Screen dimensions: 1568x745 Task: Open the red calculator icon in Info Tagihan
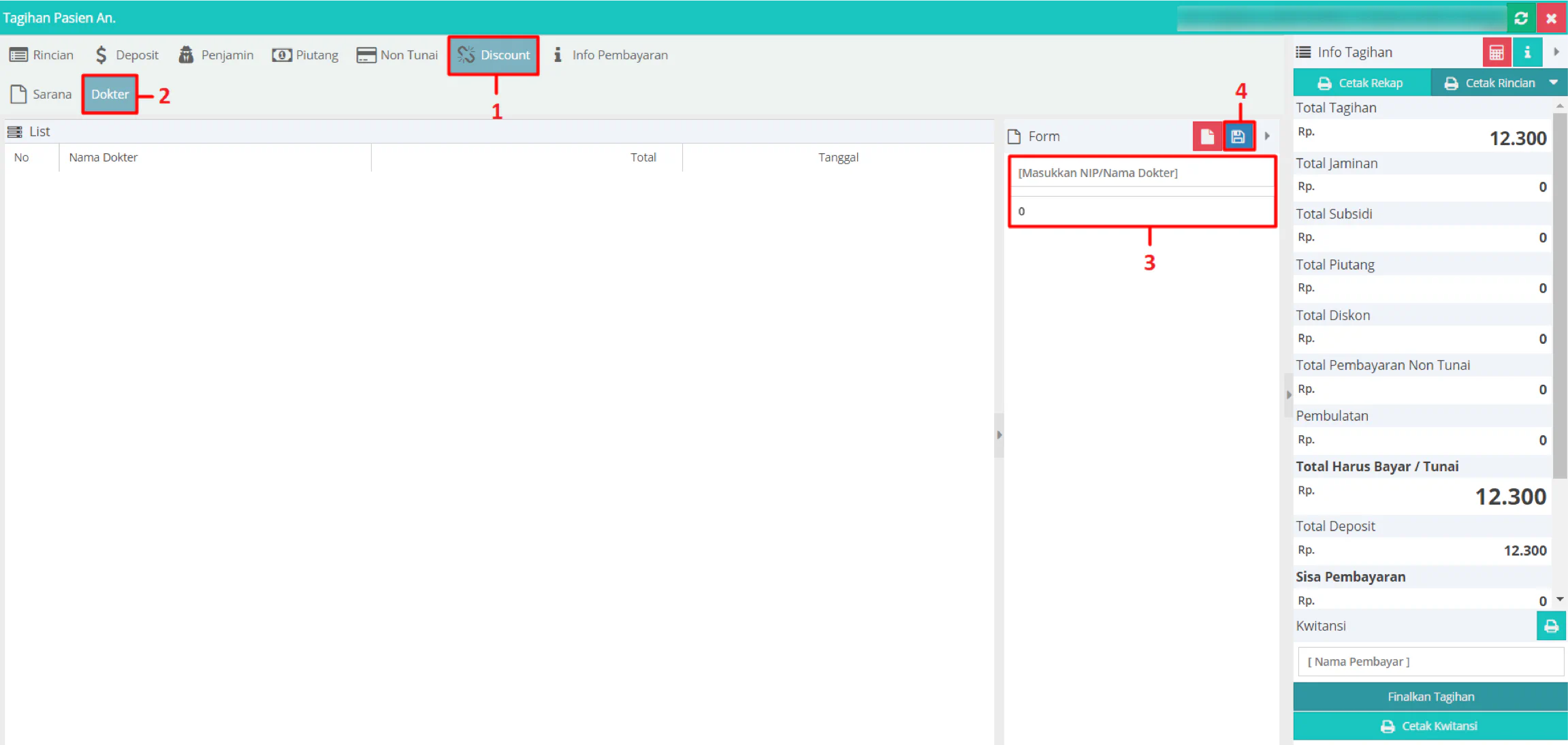pos(1497,52)
